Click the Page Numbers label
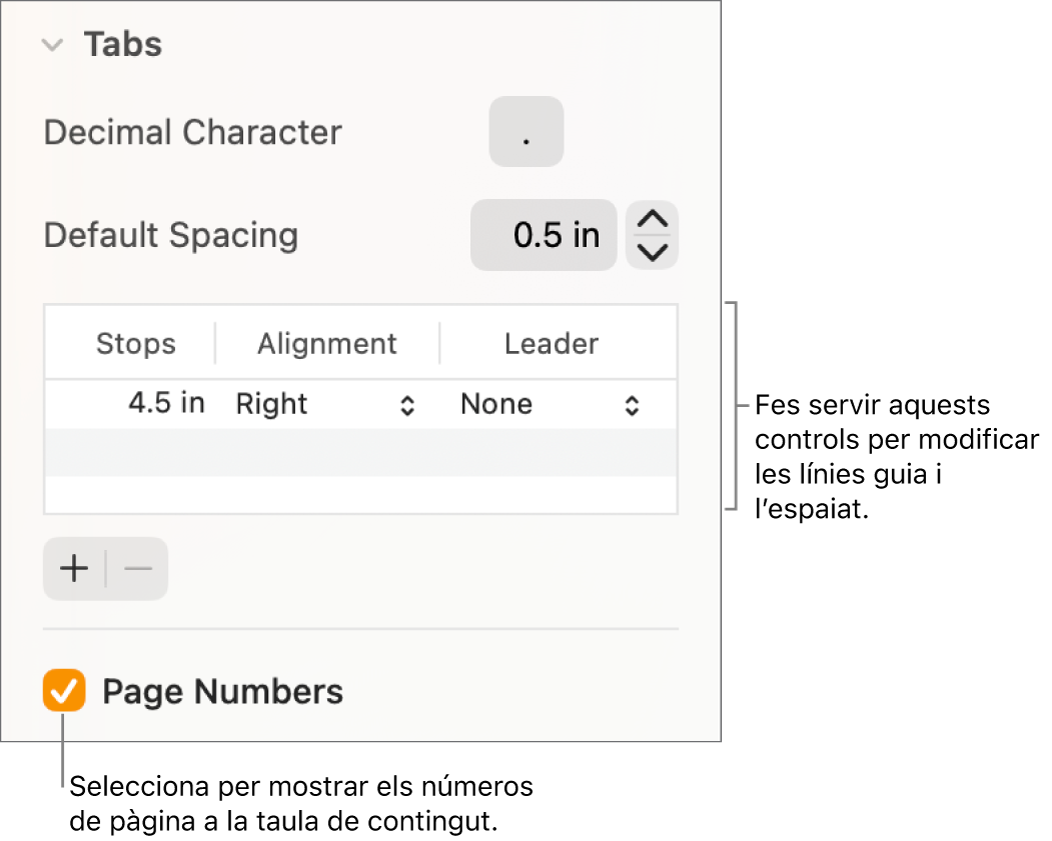This screenshot has height=841, width=1052. tap(223, 692)
